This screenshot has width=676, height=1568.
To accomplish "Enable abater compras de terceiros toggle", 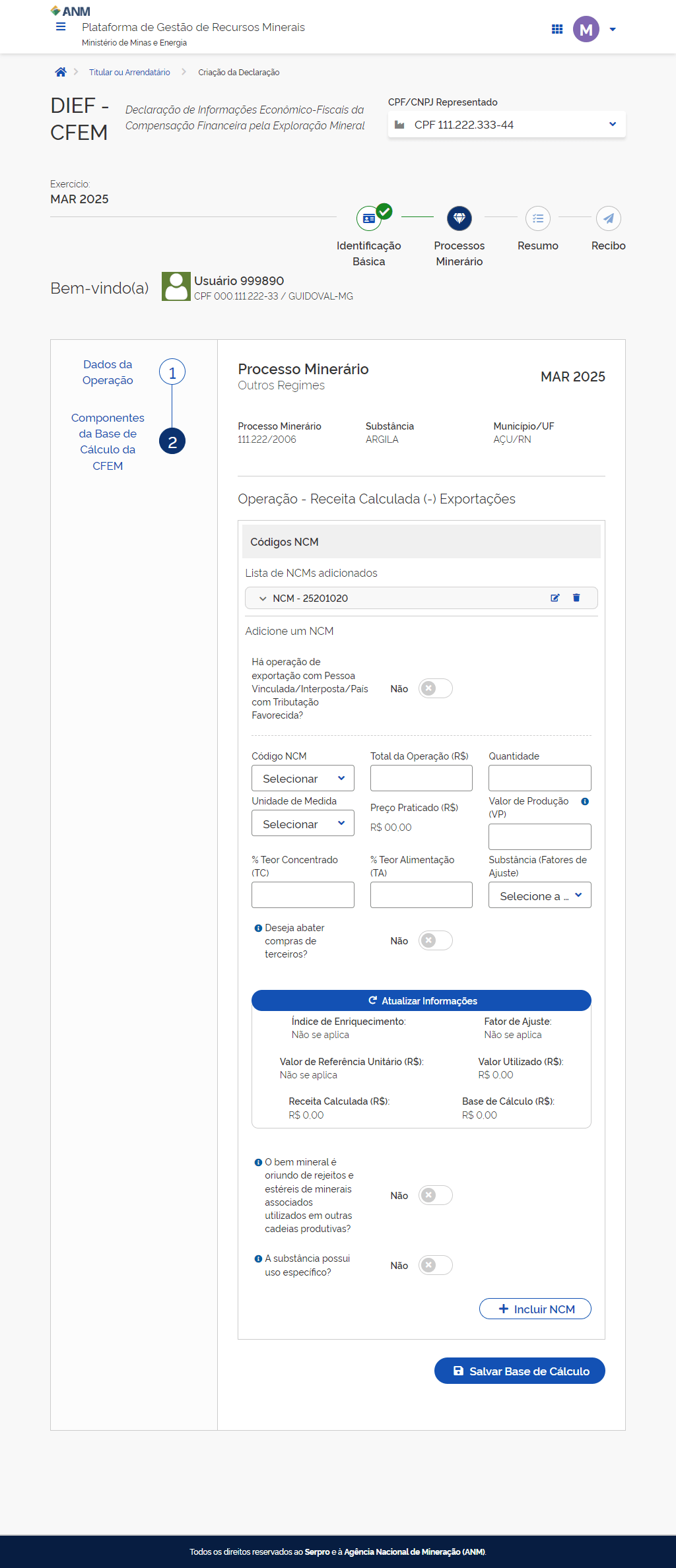I will click(x=435, y=940).
